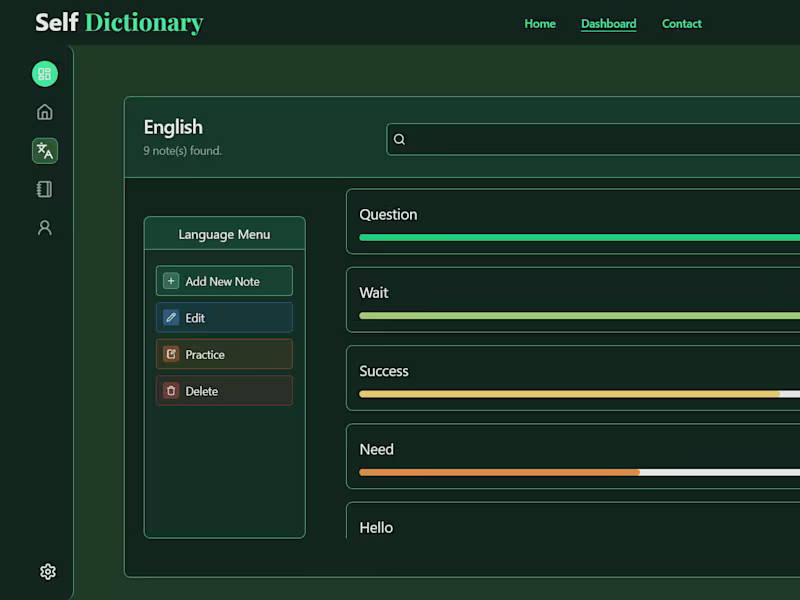This screenshot has height=600, width=800.
Task: Open the user profile sidebar icon
Action: coord(45,228)
